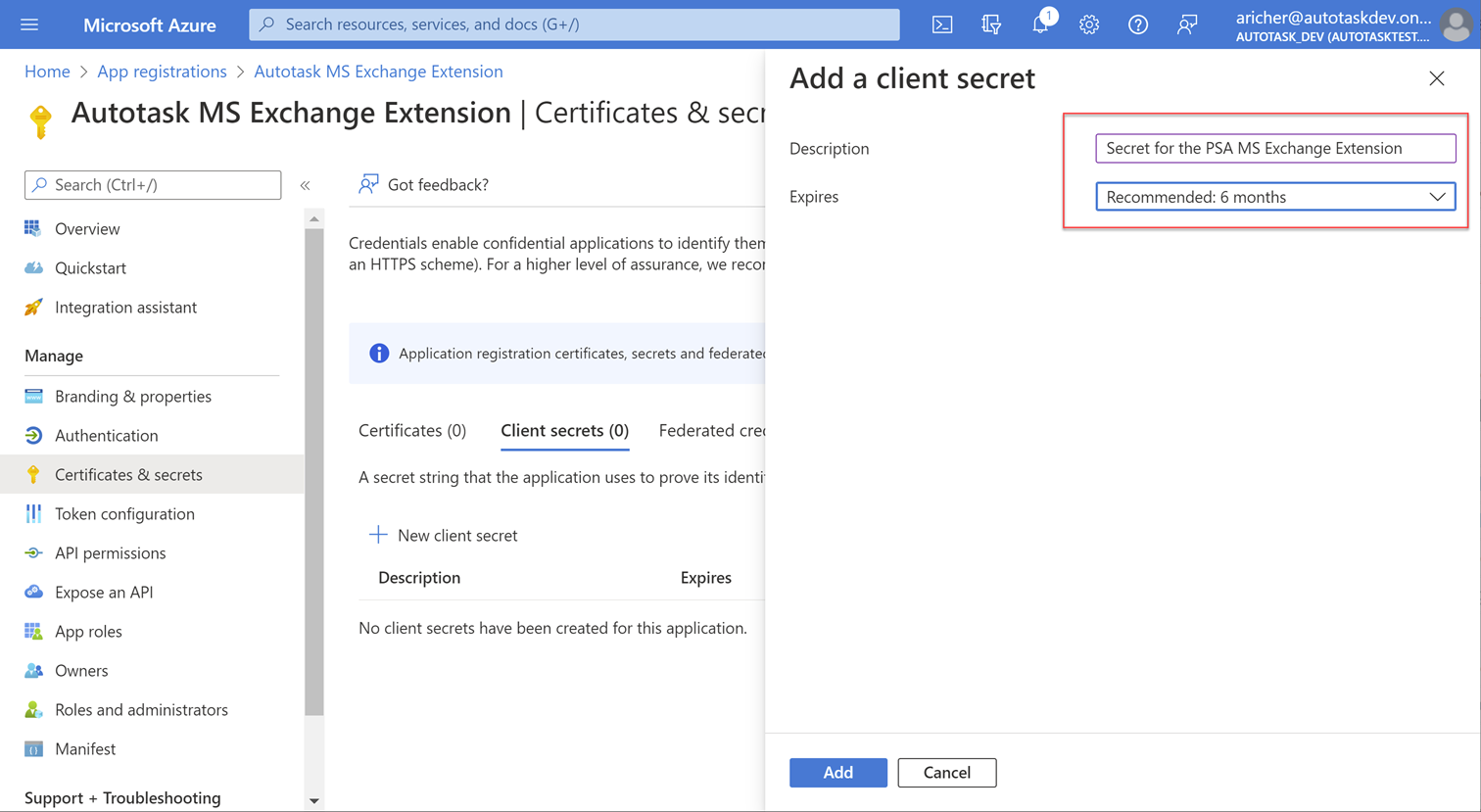The width and height of the screenshot is (1481, 812).
Task: Switch to the Certificates (0) tab
Action: [412, 430]
